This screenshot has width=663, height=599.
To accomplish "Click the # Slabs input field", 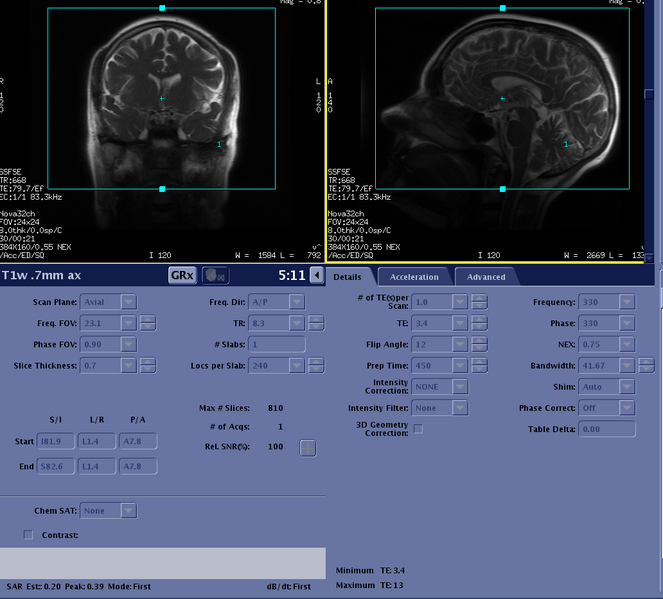I will pos(277,344).
